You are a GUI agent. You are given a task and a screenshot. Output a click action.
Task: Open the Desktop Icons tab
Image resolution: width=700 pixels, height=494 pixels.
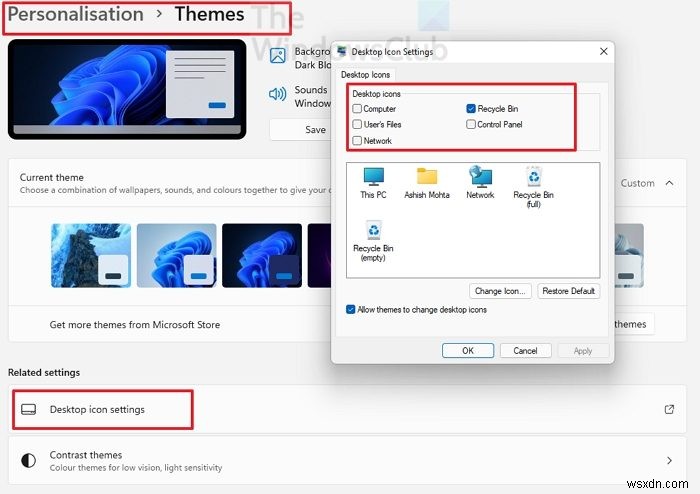click(x=366, y=75)
